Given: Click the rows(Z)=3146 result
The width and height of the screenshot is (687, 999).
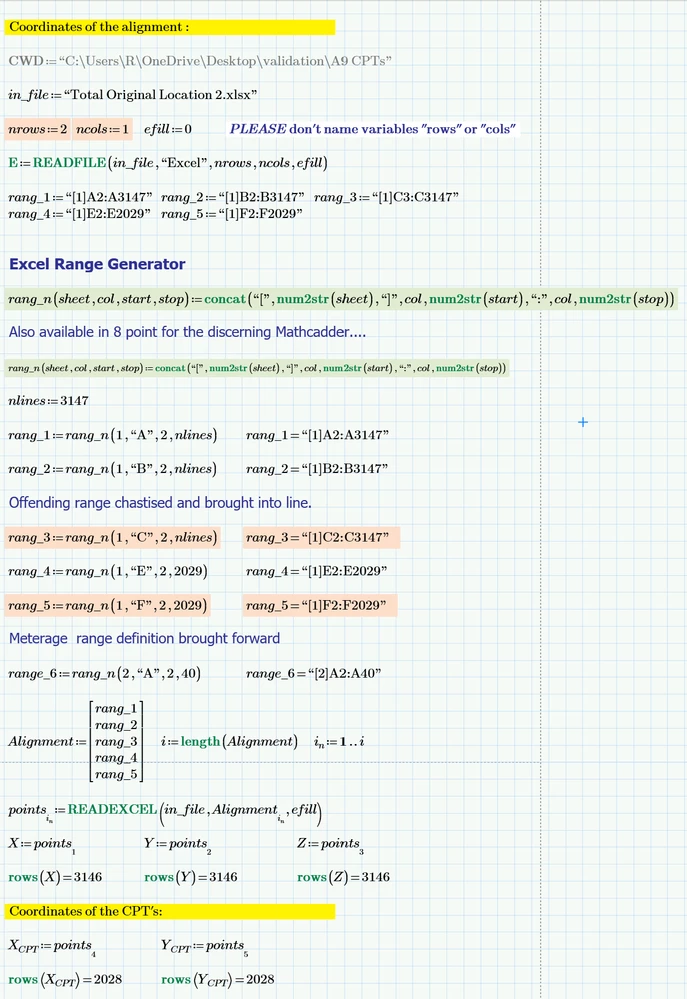Looking at the screenshot, I should click(x=344, y=877).
